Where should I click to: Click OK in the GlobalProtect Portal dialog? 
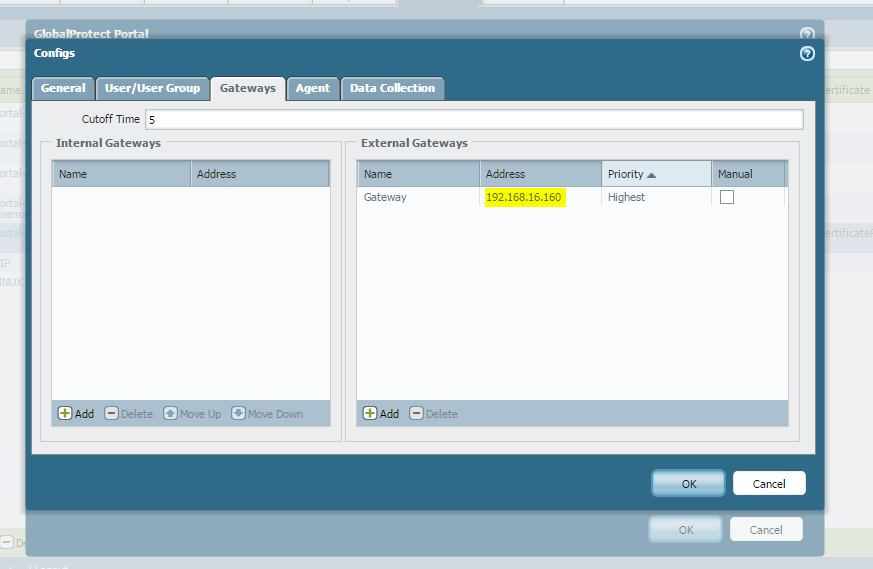tap(686, 529)
